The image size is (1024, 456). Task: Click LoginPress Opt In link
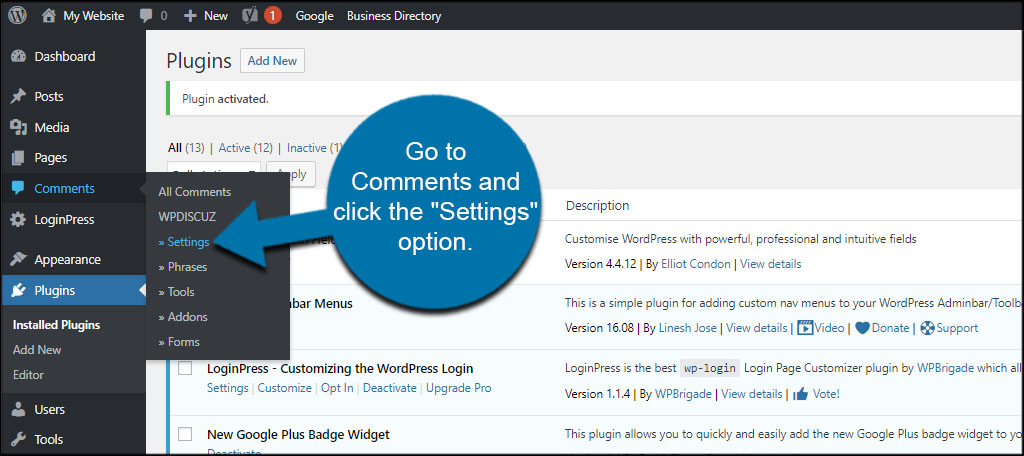pyautogui.click(x=338, y=387)
